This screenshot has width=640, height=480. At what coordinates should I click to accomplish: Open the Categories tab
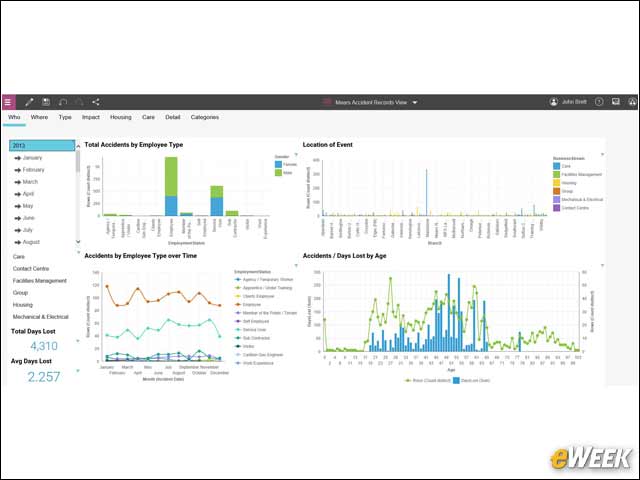204,117
